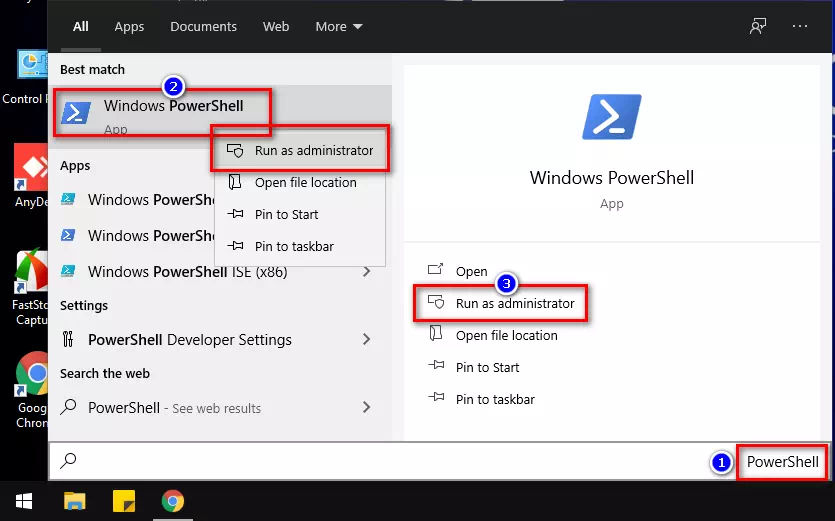Switch to the Apps search tab
The width and height of the screenshot is (835, 521).
(129, 27)
